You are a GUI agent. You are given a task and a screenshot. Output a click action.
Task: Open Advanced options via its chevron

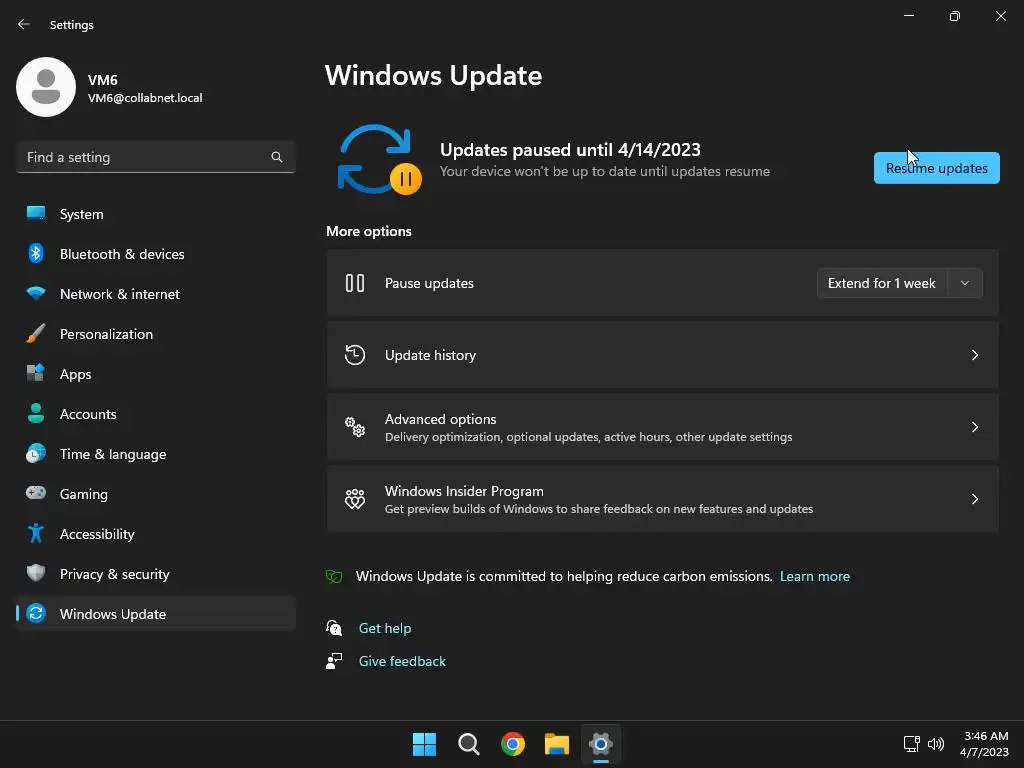[x=974, y=427]
